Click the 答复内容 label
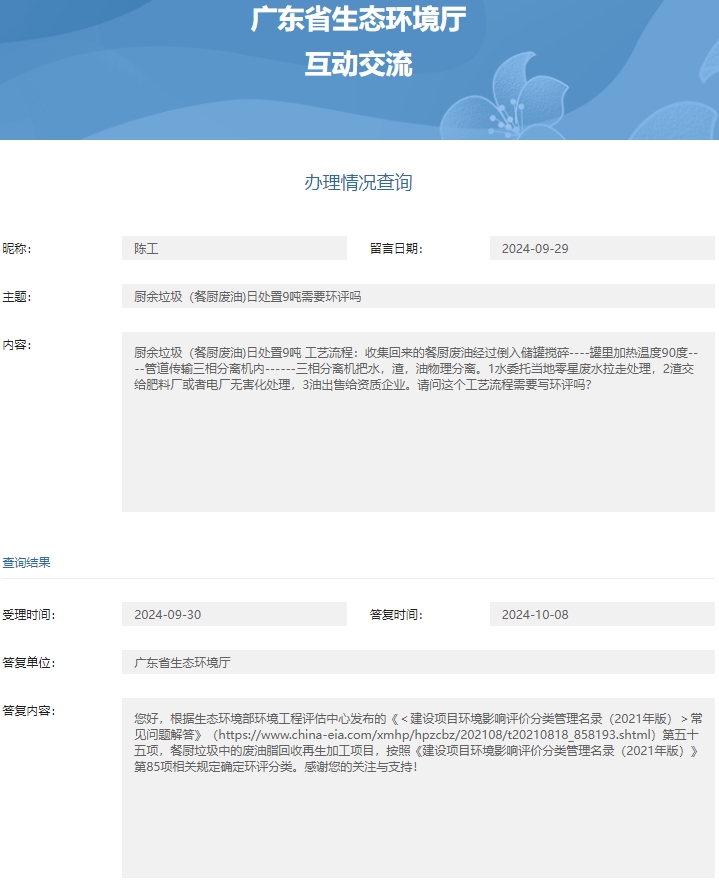Image resolution: width=719 pixels, height=885 pixels. (x=29, y=710)
